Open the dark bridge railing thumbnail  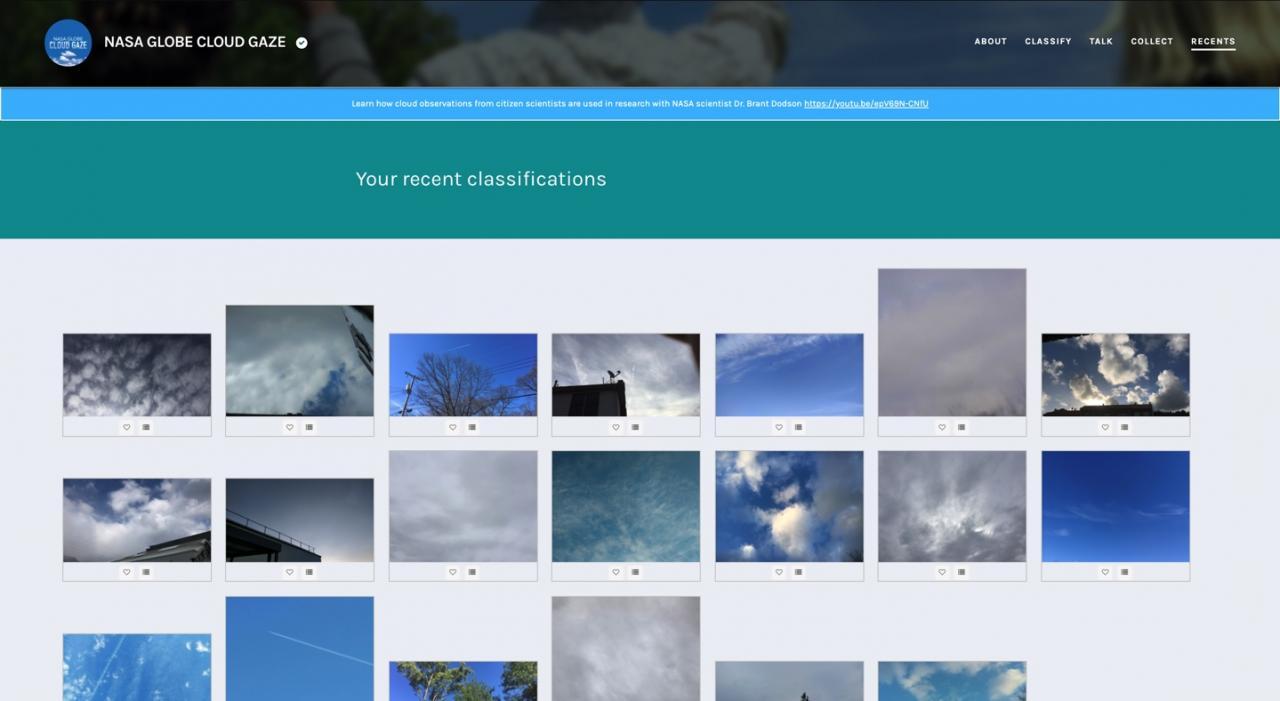pos(300,520)
